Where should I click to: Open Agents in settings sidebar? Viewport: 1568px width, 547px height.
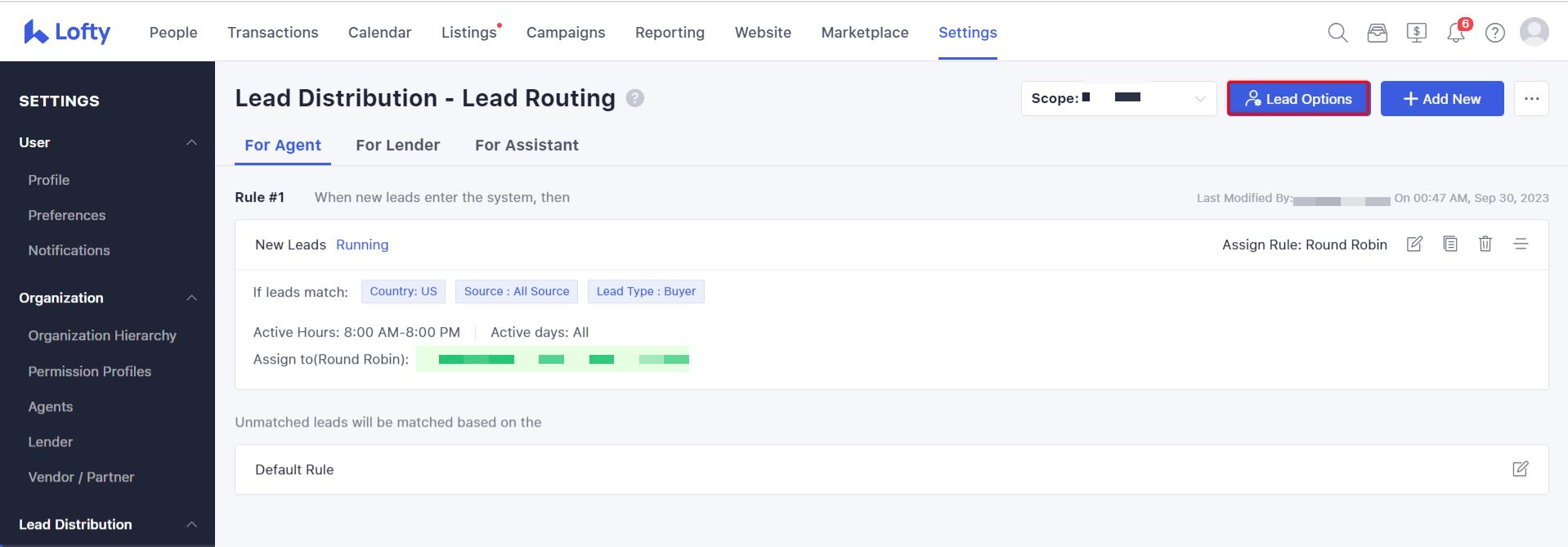51,406
